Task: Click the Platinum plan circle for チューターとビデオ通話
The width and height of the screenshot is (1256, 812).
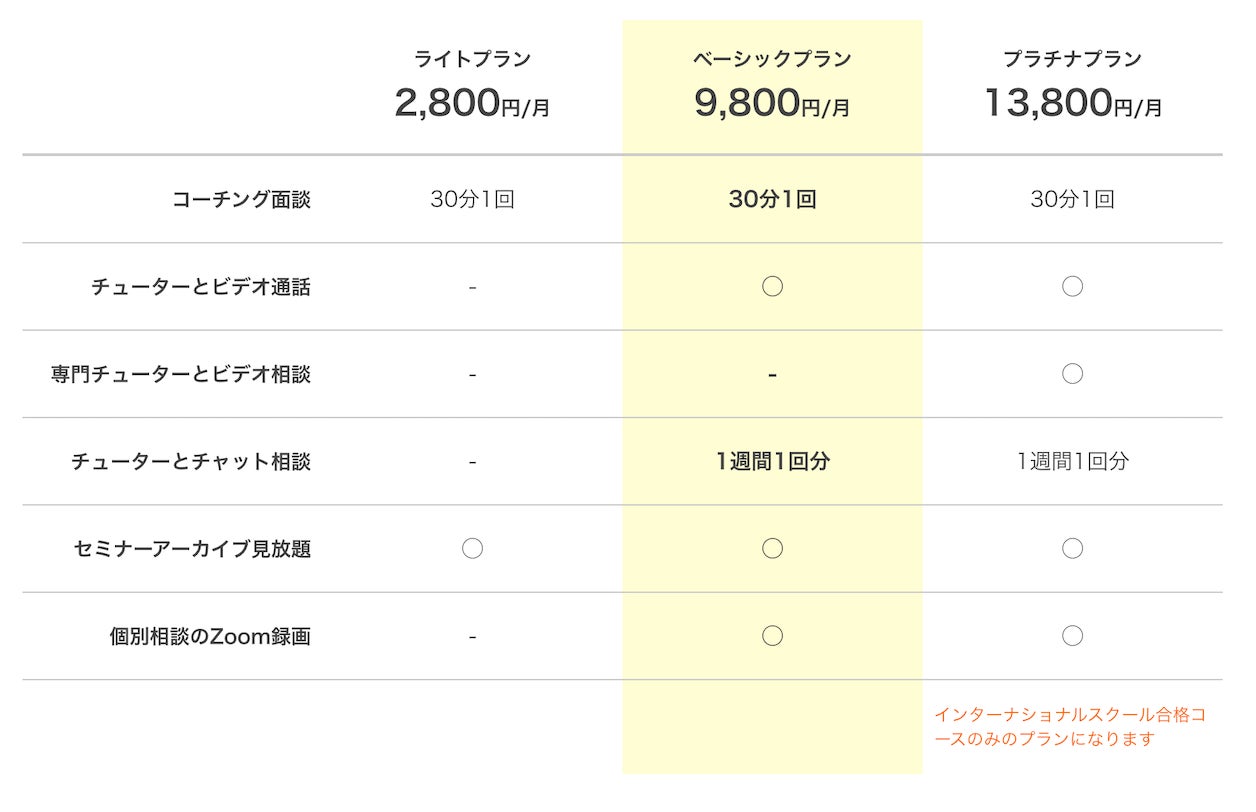Action: point(1072,287)
